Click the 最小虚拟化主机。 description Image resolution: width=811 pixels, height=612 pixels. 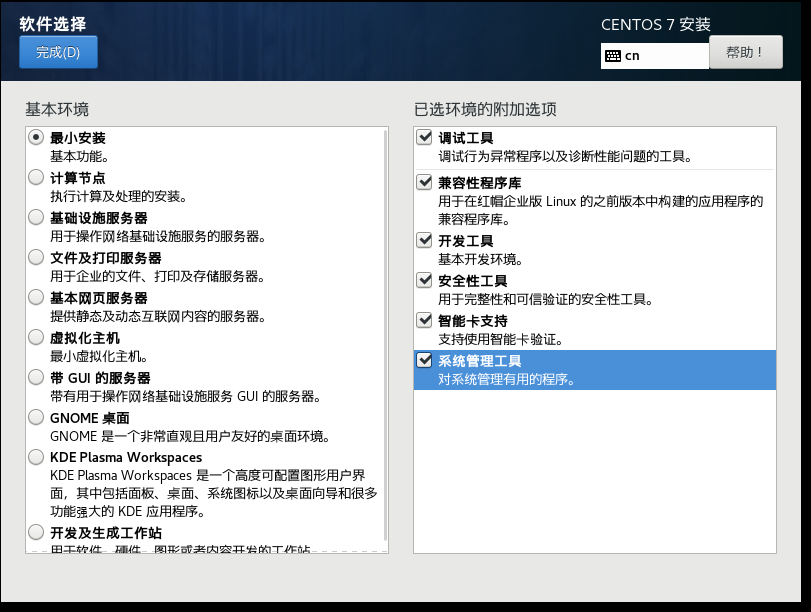[99, 356]
